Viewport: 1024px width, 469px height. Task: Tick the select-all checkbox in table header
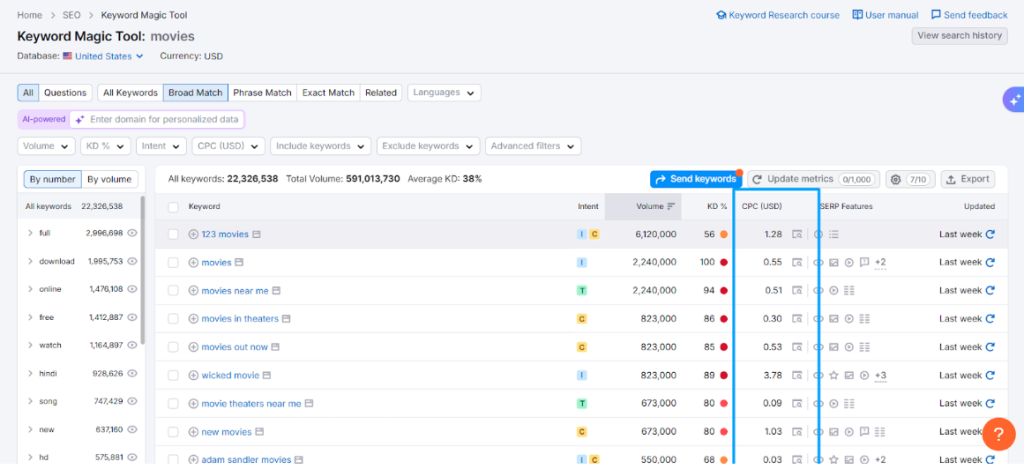[x=173, y=207]
